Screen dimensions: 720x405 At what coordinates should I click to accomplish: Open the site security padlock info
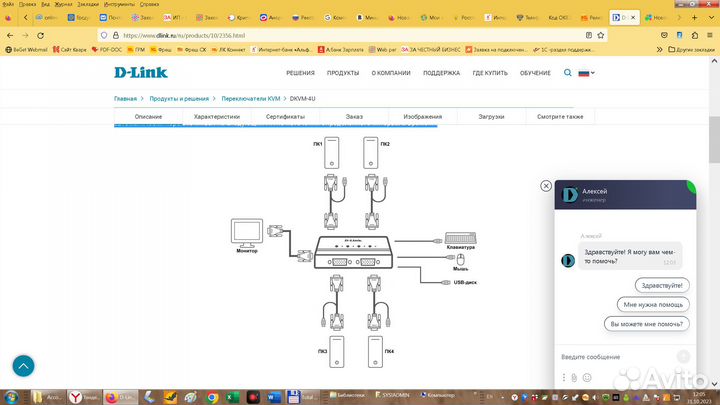click(116, 35)
